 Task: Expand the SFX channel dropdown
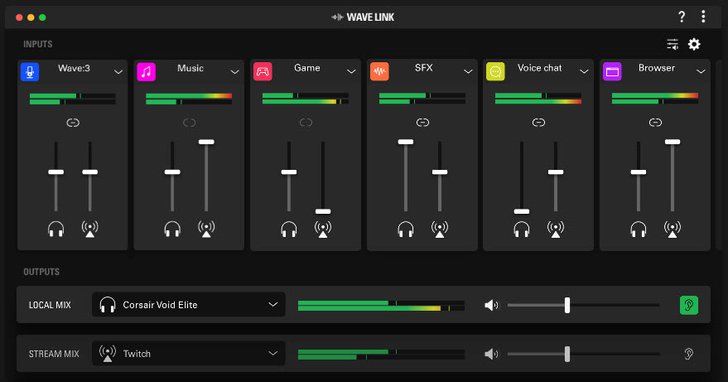(468, 71)
